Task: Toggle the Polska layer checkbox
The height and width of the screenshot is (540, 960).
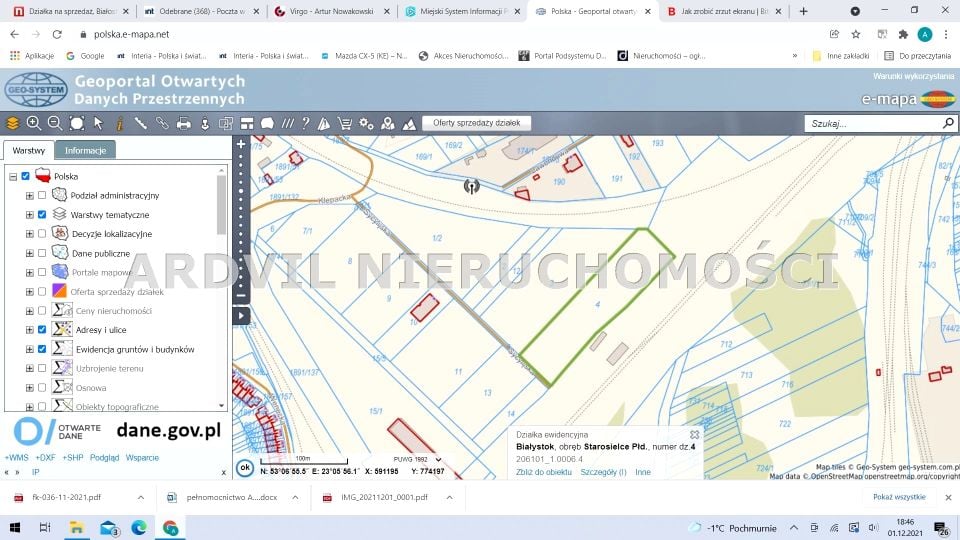Action: click(x=26, y=176)
